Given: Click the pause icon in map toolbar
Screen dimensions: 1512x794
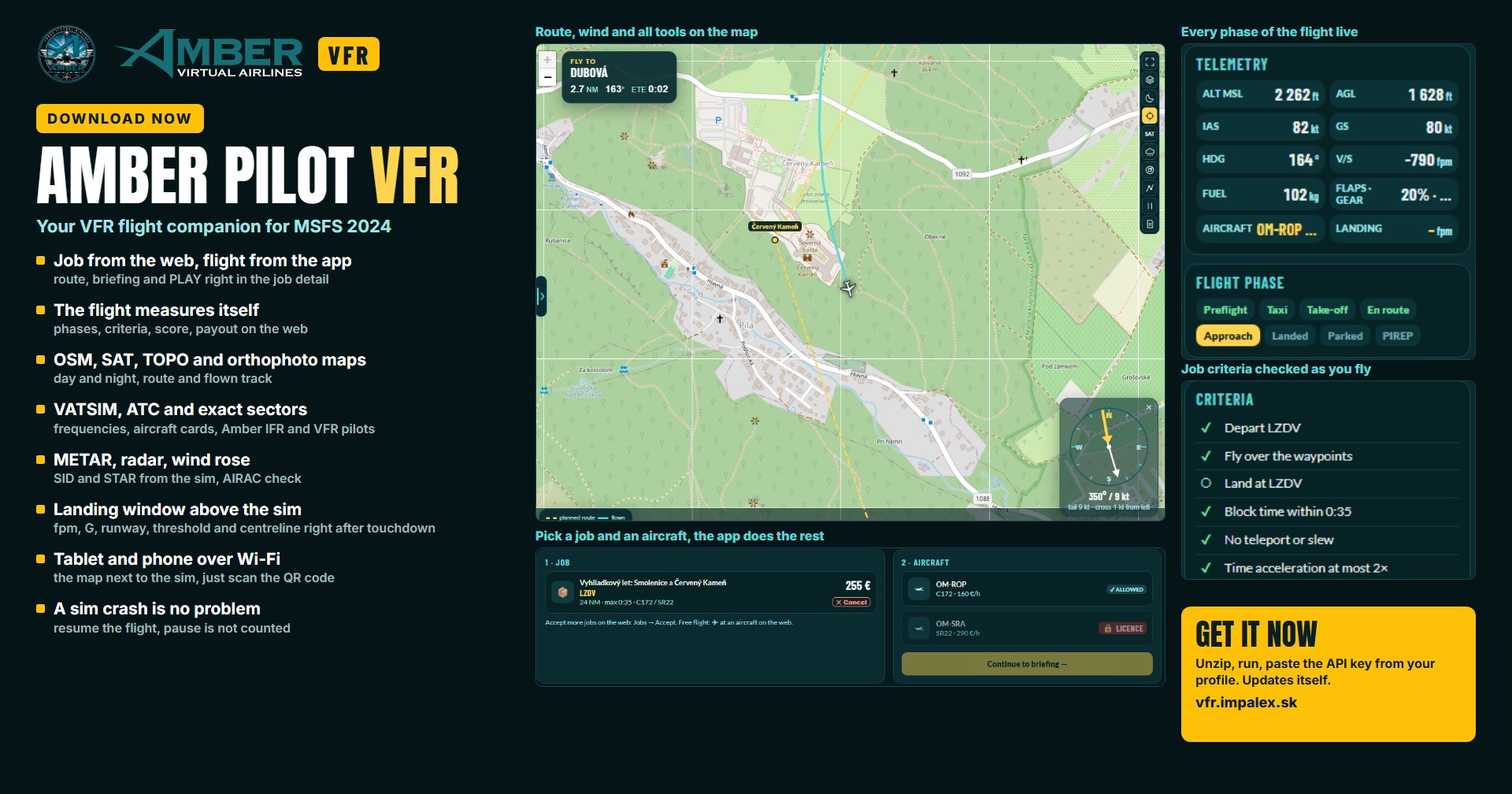Looking at the screenshot, I should (x=1150, y=206).
